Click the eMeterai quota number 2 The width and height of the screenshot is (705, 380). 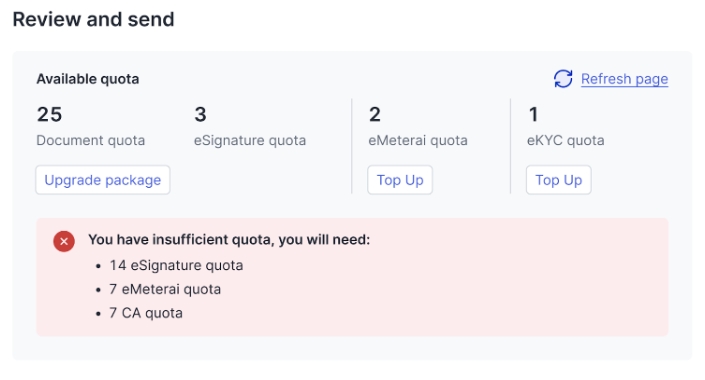[x=375, y=114]
